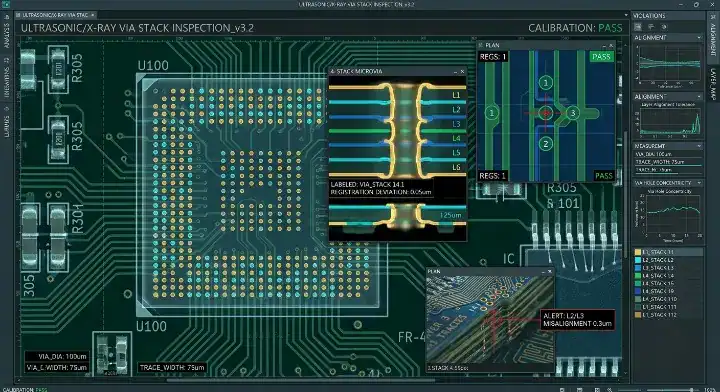This screenshot has height=392, width=720.
Task: Close the STACK MICROVIA window
Action: coord(462,72)
